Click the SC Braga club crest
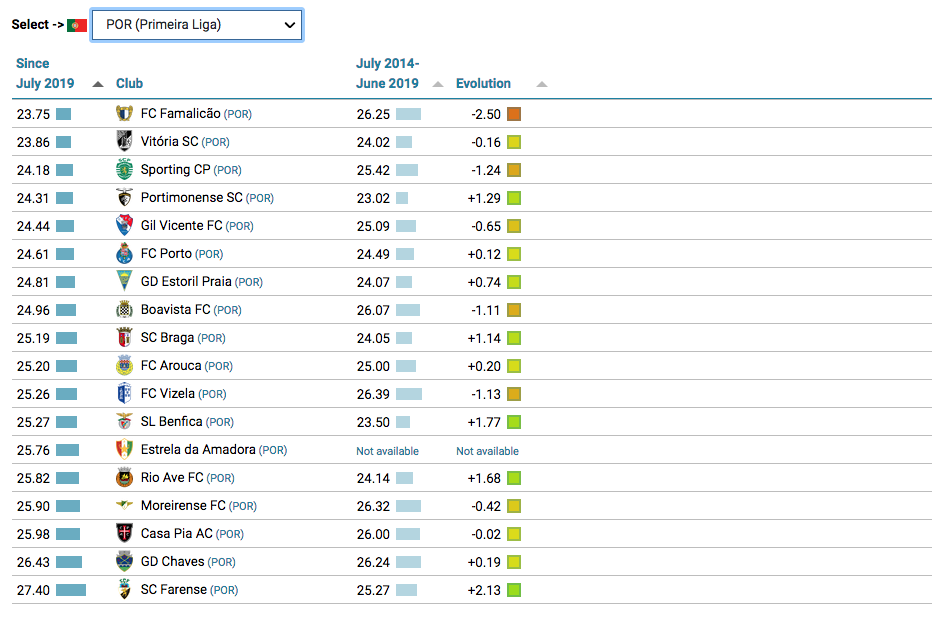The width and height of the screenshot is (947, 618). (124, 338)
